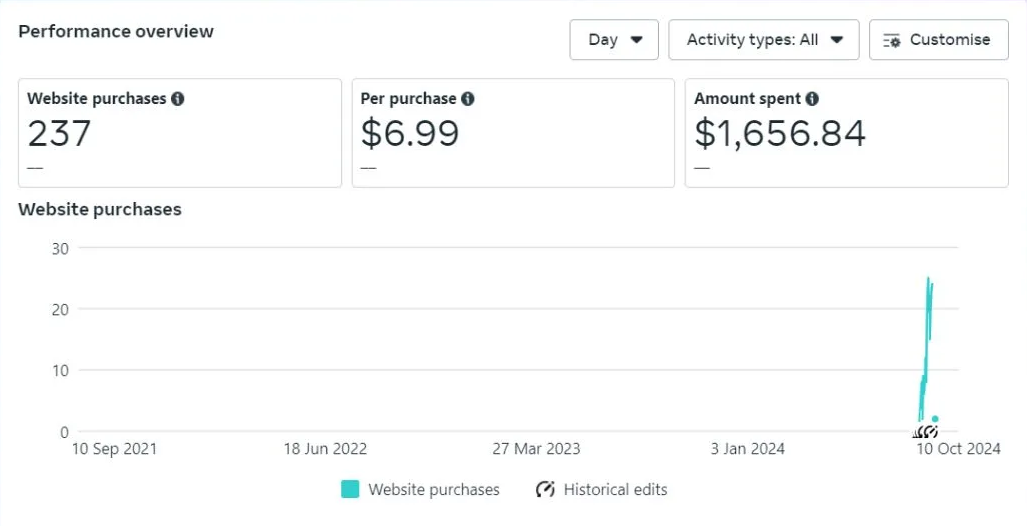Expand the Activity types: All dropdown

[x=764, y=40]
